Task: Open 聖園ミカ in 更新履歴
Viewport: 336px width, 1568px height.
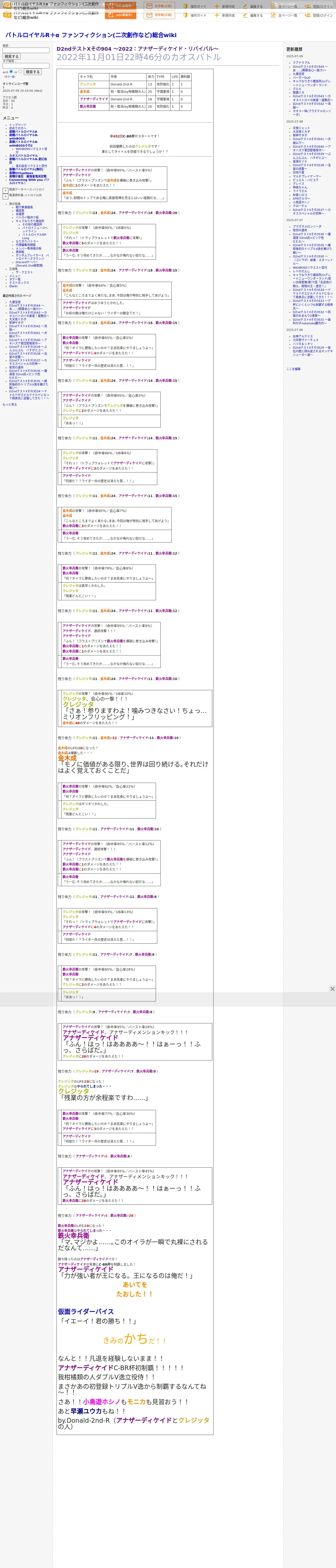Action: [298, 93]
